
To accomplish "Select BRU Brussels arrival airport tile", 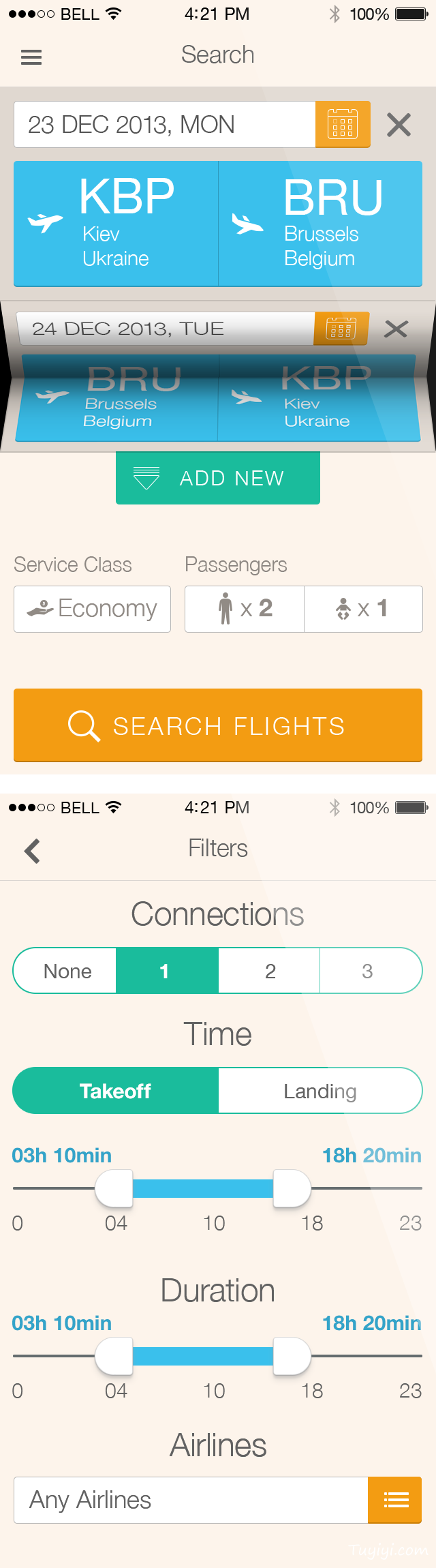I will coord(320,224).
